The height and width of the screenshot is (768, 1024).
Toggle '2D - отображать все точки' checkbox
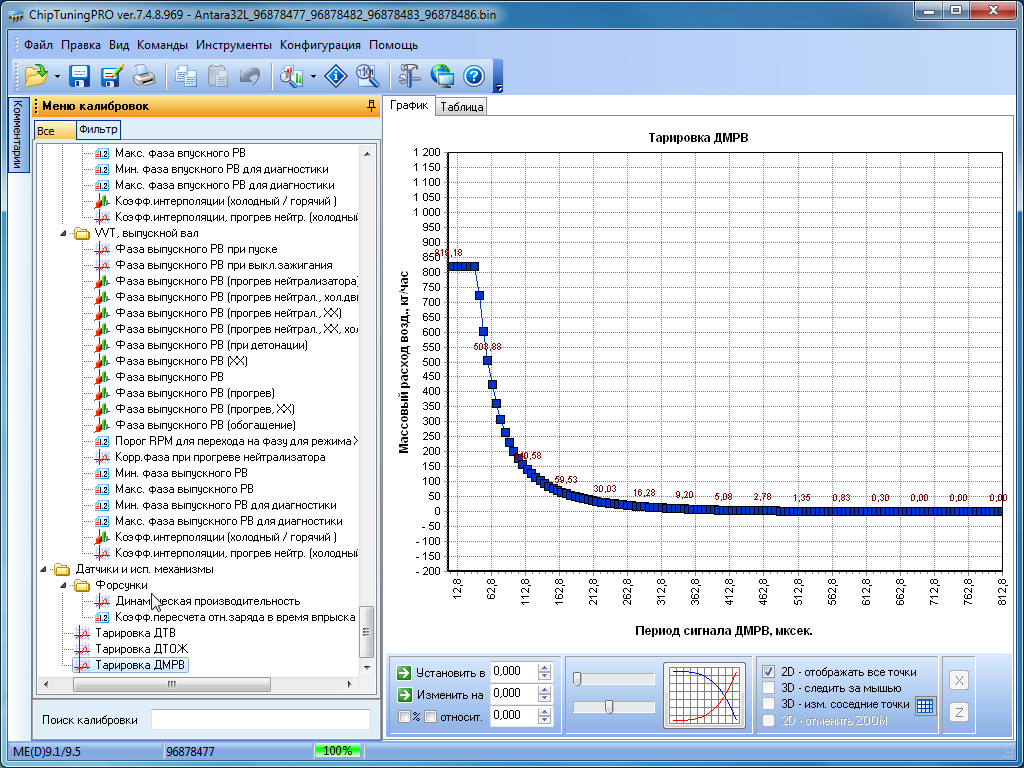pyautogui.click(x=769, y=672)
